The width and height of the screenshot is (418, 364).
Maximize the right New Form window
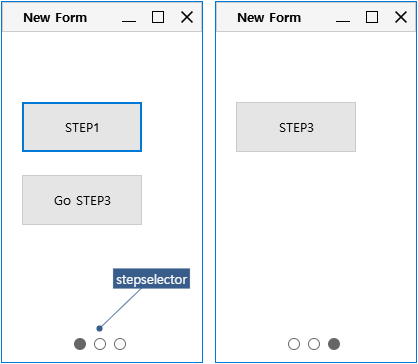[372, 17]
